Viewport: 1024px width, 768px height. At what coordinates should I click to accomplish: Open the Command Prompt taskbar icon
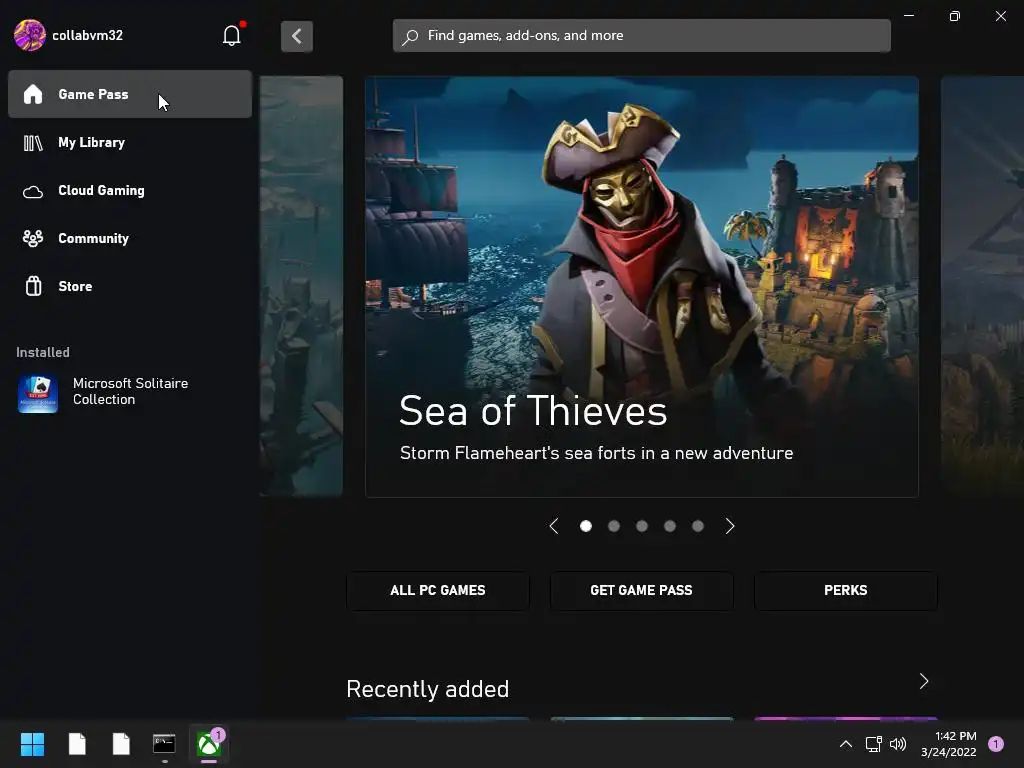click(x=164, y=744)
